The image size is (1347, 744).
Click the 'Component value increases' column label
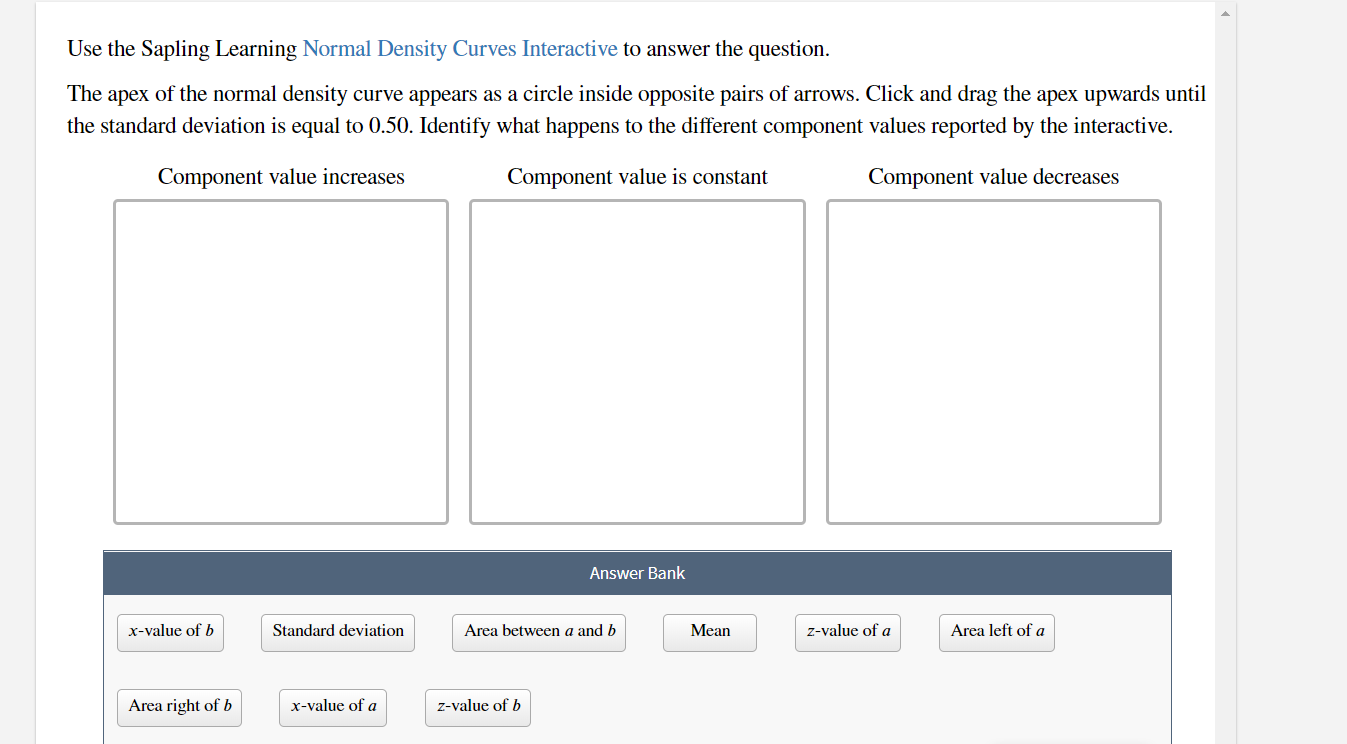281,176
